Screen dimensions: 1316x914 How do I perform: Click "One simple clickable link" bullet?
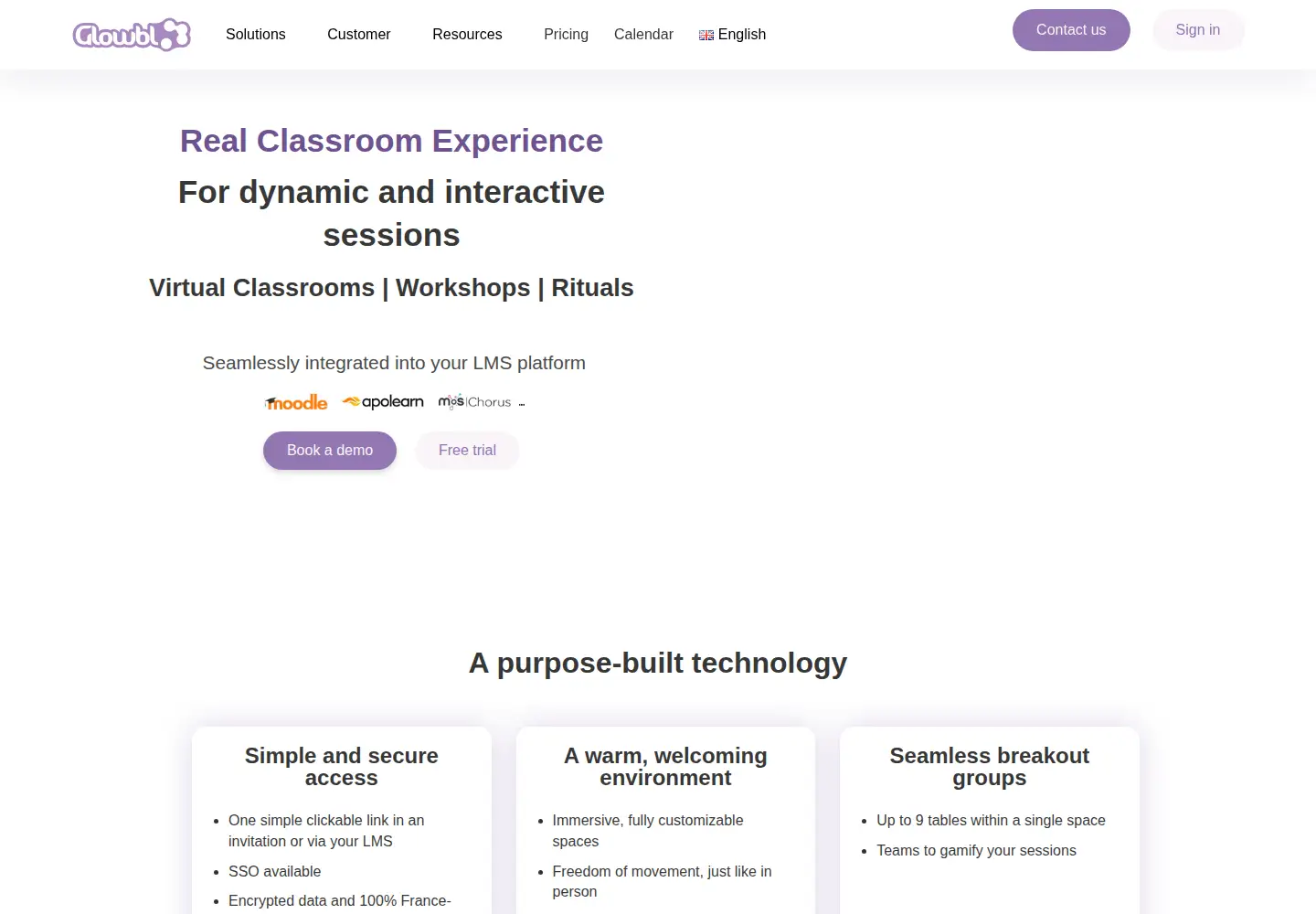(326, 831)
